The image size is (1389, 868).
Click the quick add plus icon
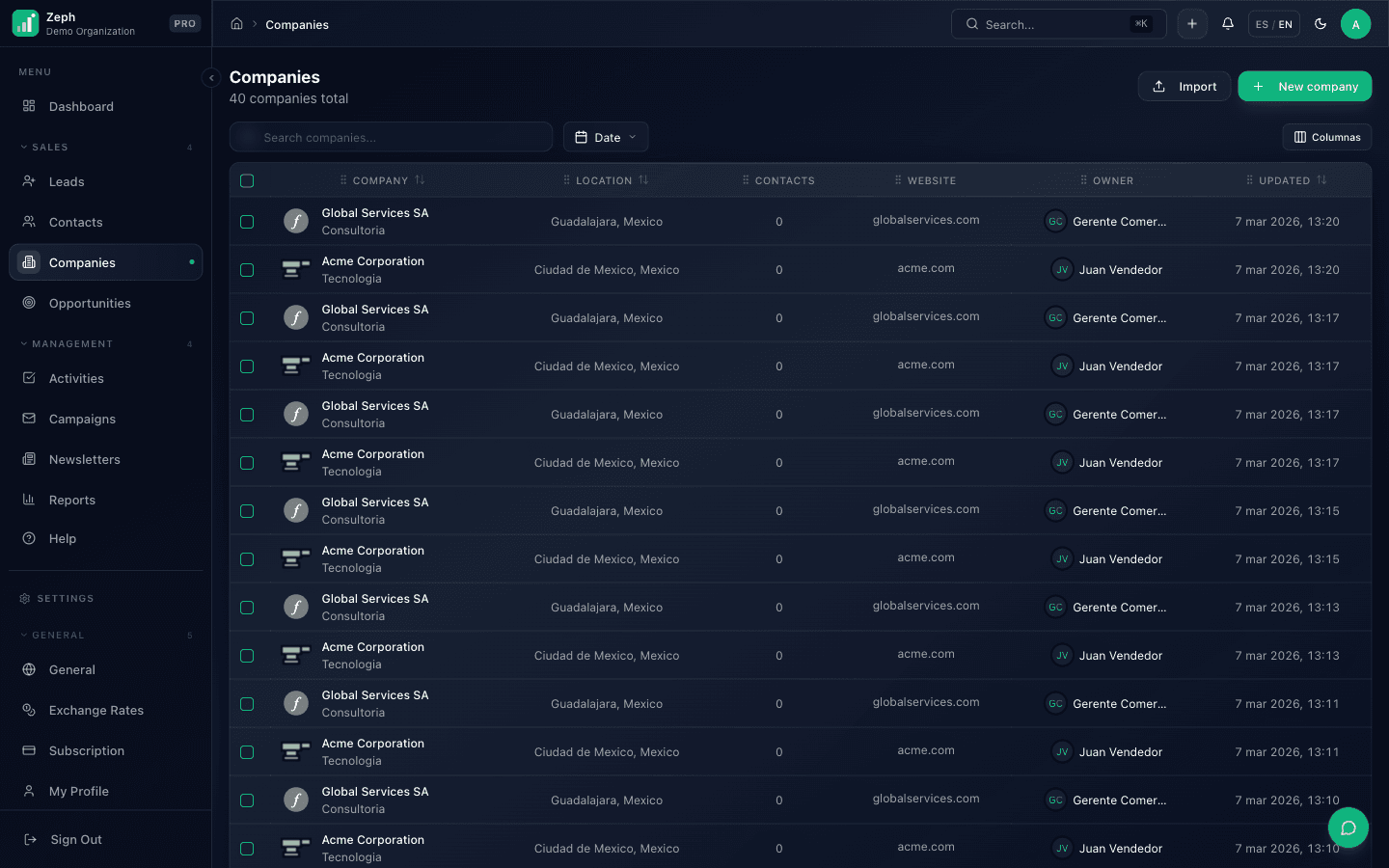pyautogui.click(x=1192, y=24)
